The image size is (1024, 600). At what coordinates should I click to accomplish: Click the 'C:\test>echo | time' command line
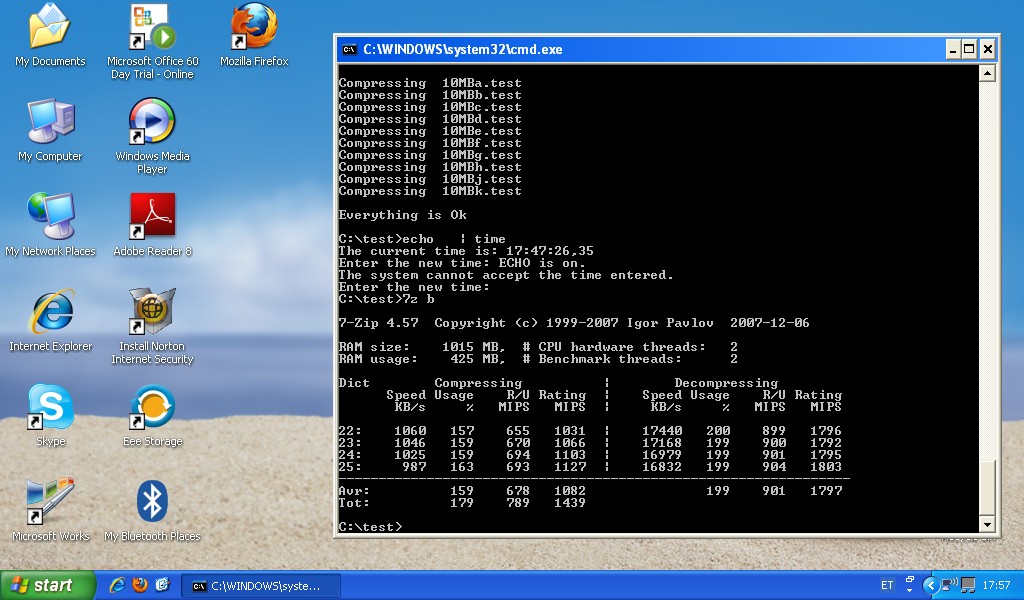click(422, 239)
